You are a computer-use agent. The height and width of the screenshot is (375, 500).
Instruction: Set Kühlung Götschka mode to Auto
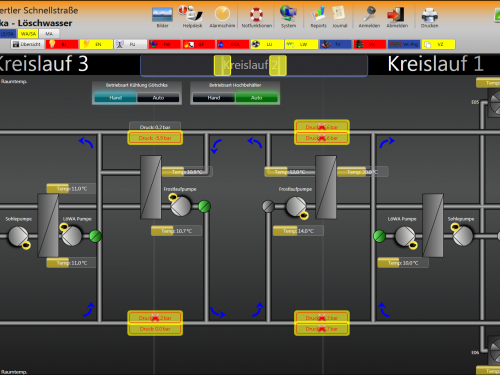tap(158, 98)
